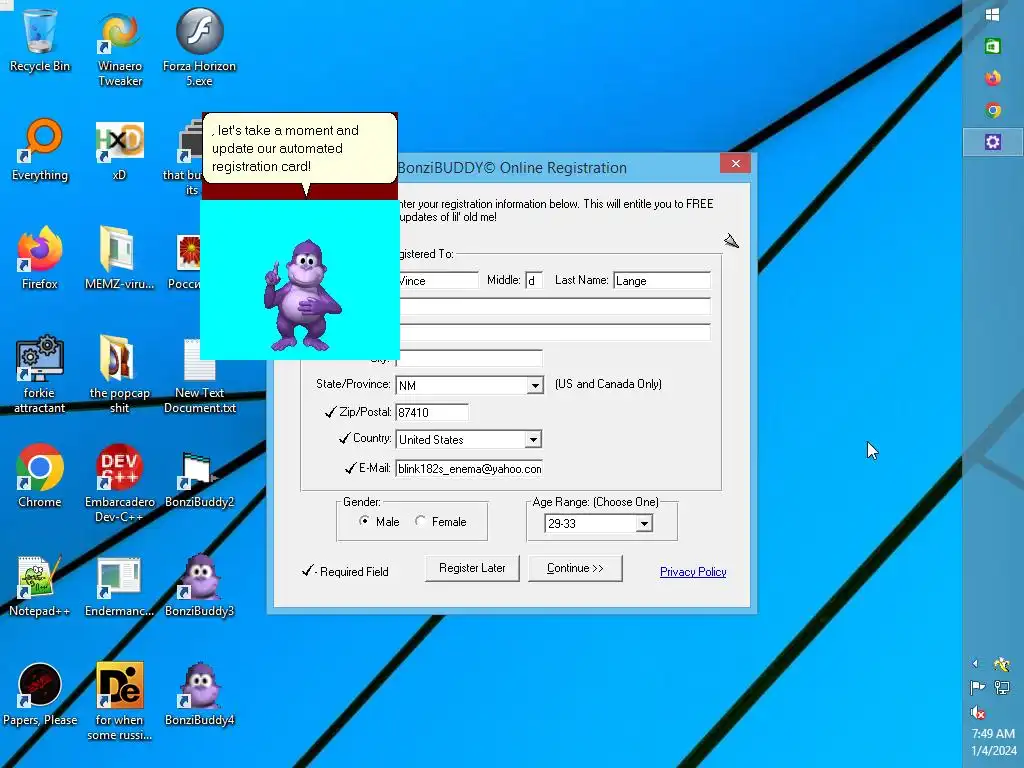Image resolution: width=1024 pixels, height=768 pixels.
Task: Launch the BonziBuddy4 shortcut
Action: (x=199, y=695)
